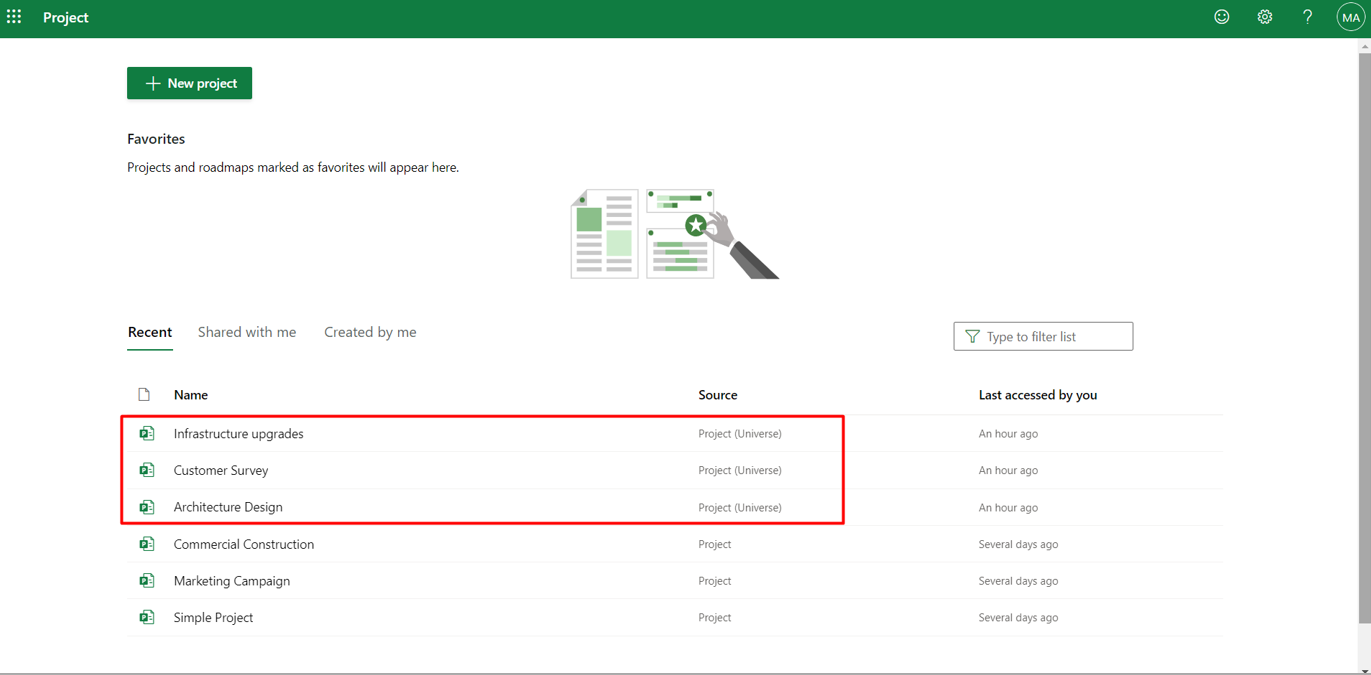1371x675 pixels.
Task: Click Several days ago for Commercial Construction
Action: [x=1018, y=544]
